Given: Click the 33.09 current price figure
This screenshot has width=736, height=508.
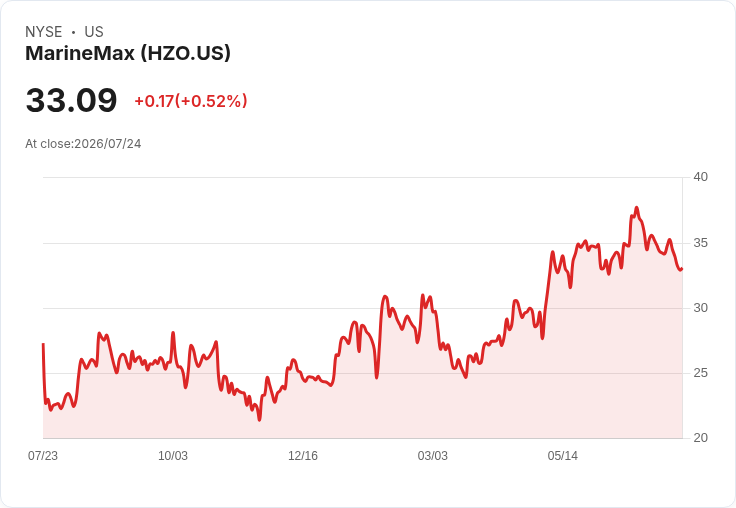Looking at the screenshot, I should (71, 100).
